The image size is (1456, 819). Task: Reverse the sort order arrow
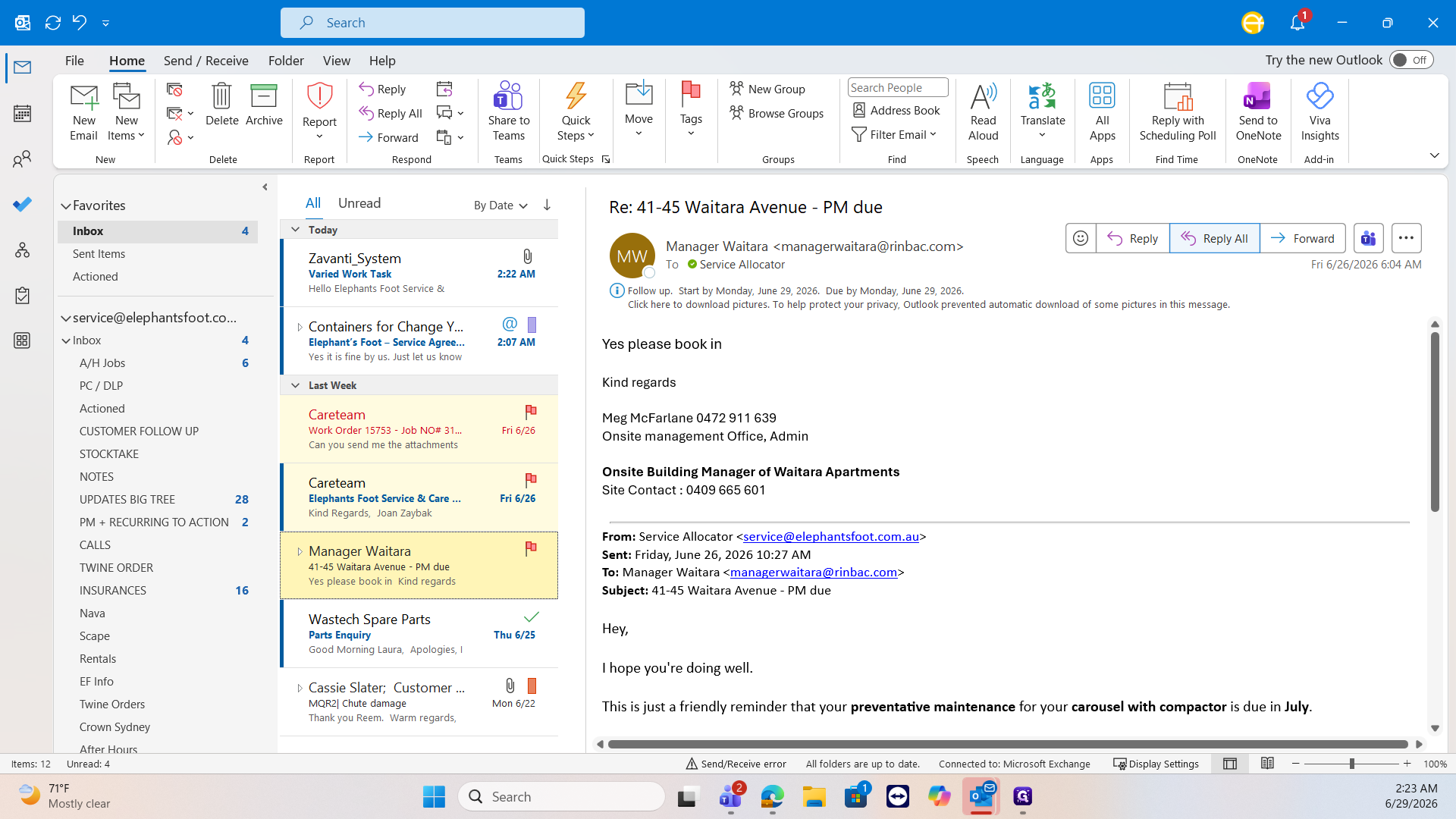[x=547, y=205]
